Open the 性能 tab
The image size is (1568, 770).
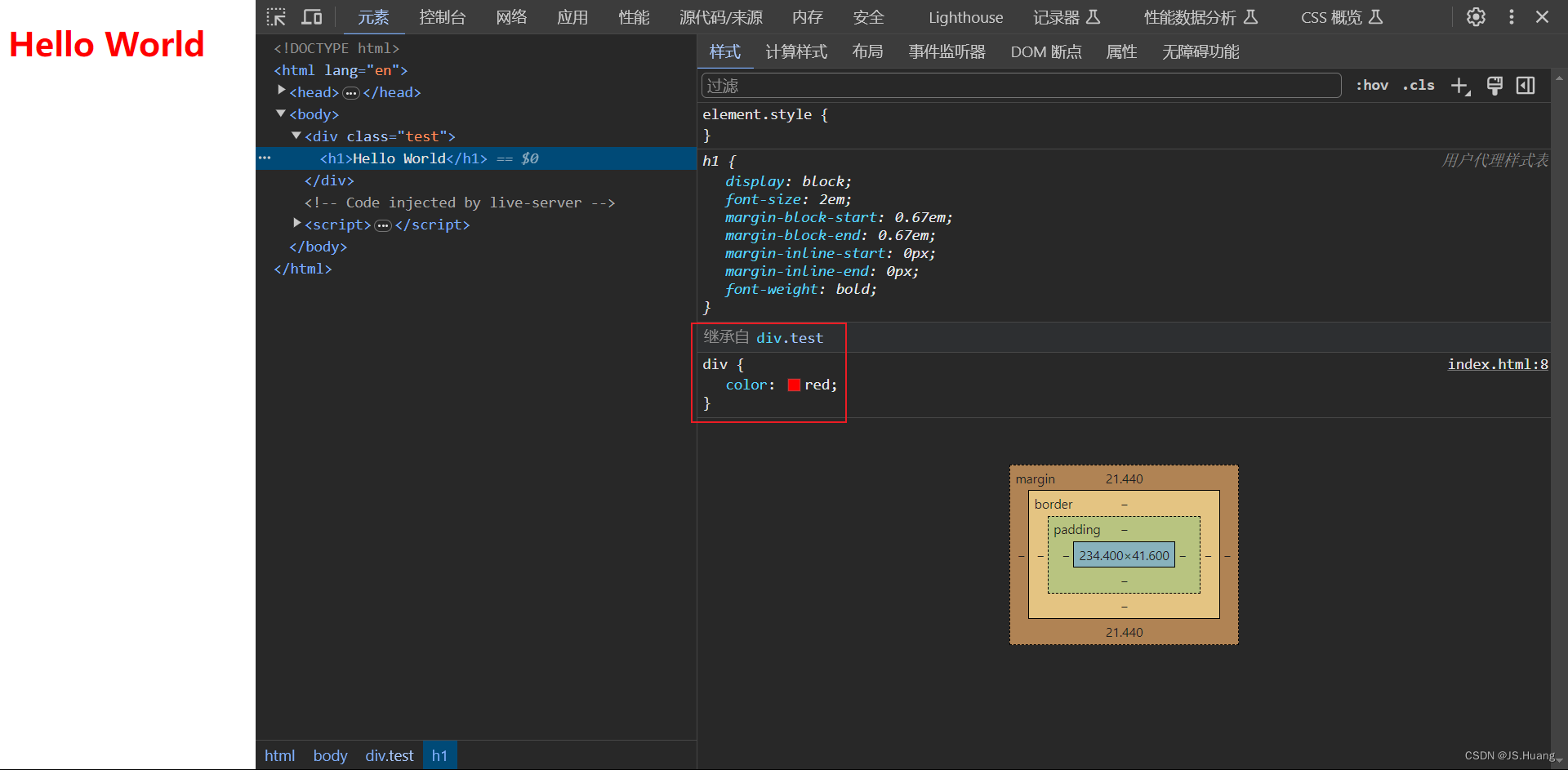pyautogui.click(x=634, y=17)
